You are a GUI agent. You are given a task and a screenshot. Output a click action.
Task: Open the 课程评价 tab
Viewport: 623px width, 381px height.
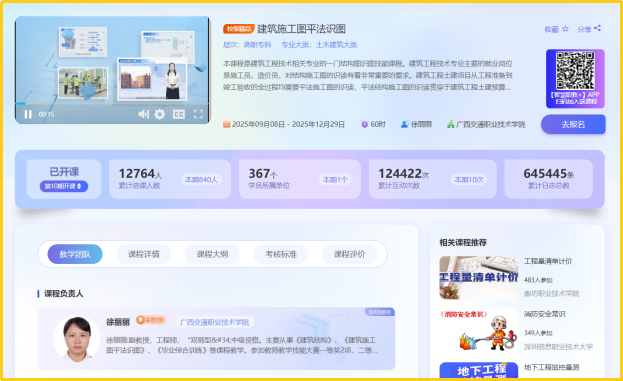[349, 254]
